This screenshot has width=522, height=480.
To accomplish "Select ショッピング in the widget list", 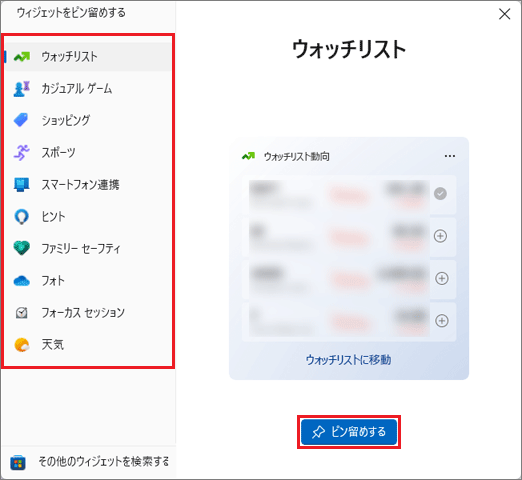I will (x=88, y=120).
